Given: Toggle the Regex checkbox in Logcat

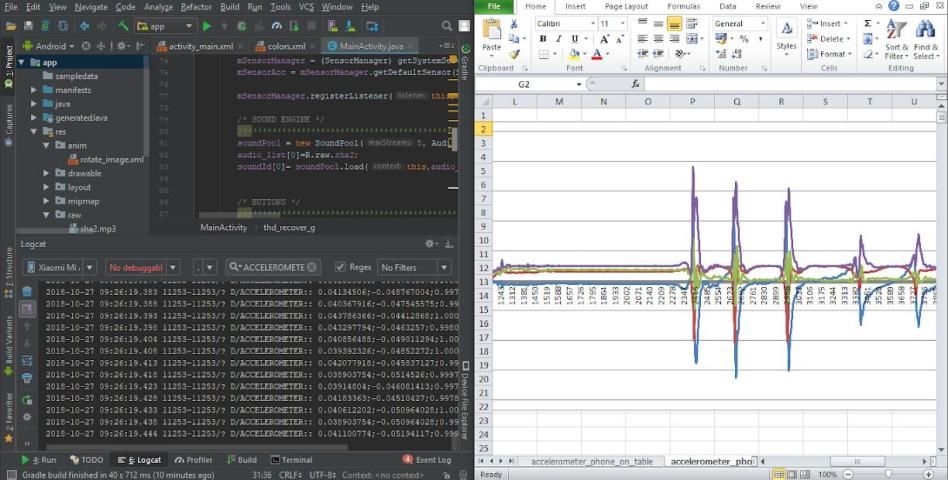Looking at the screenshot, I should (341, 267).
